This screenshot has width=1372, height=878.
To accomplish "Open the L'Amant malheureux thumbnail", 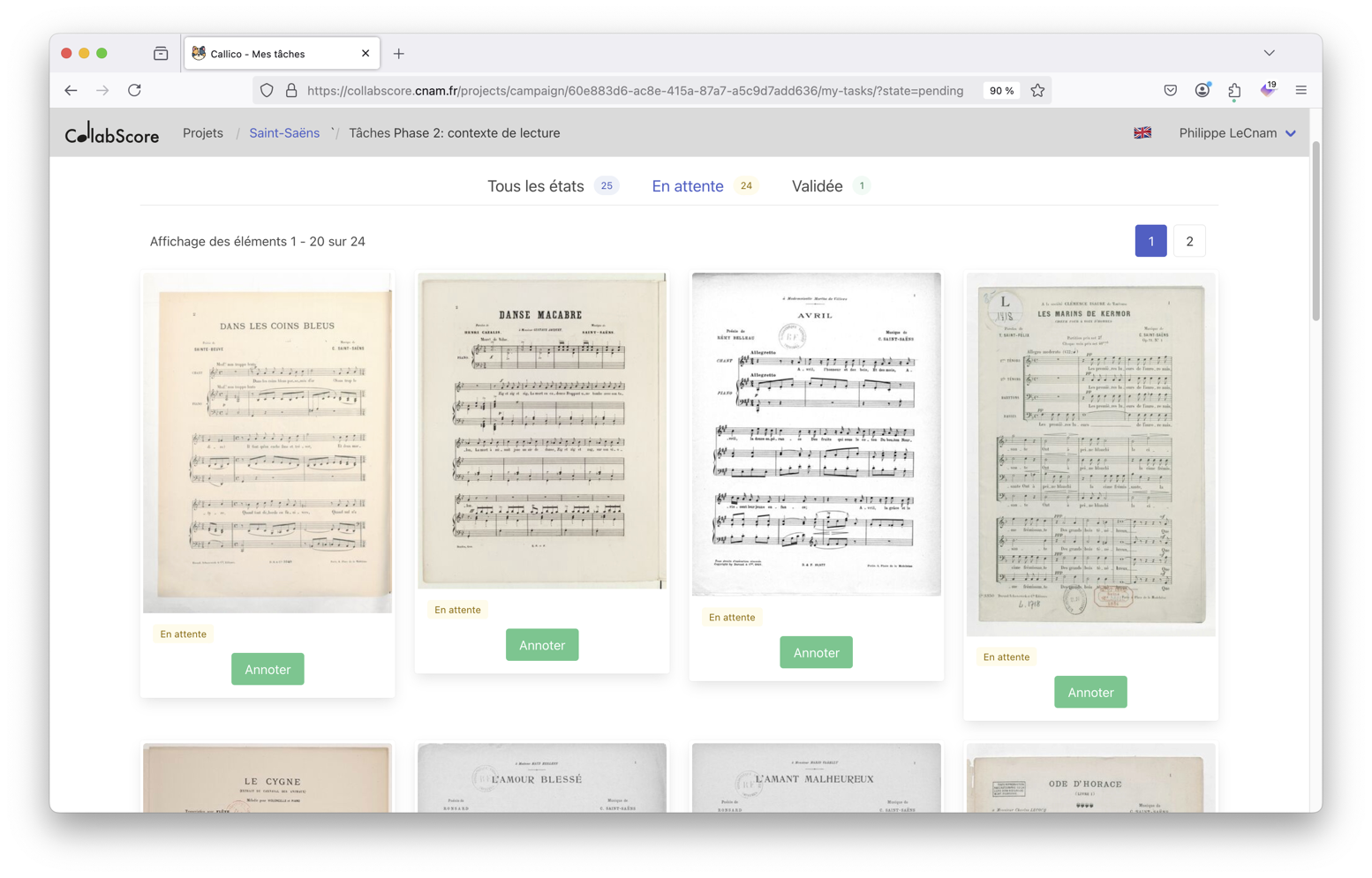I will click(x=816, y=778).
